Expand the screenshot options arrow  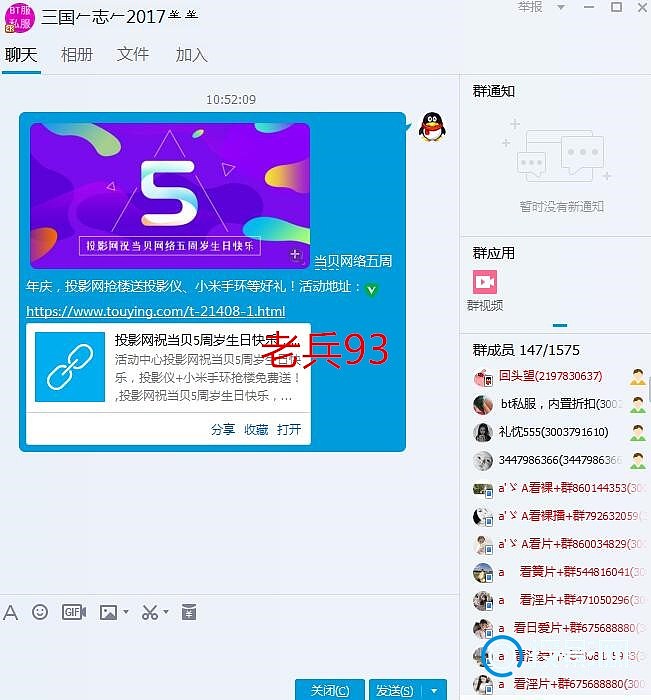166,612
